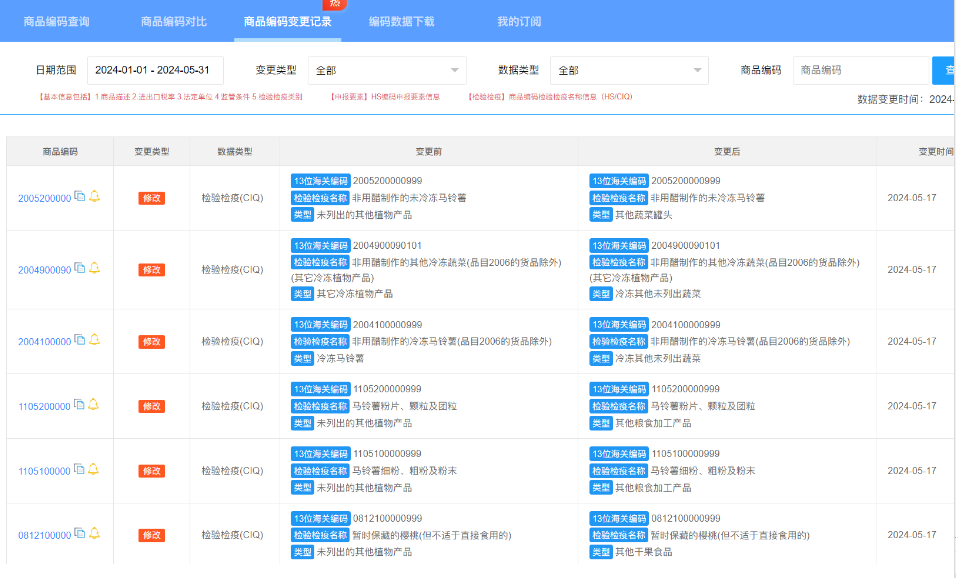This screenshot has height=578, width=956.
Task: Click 修改 tag in 0812100000 row
Action: (x=152, y=535)
